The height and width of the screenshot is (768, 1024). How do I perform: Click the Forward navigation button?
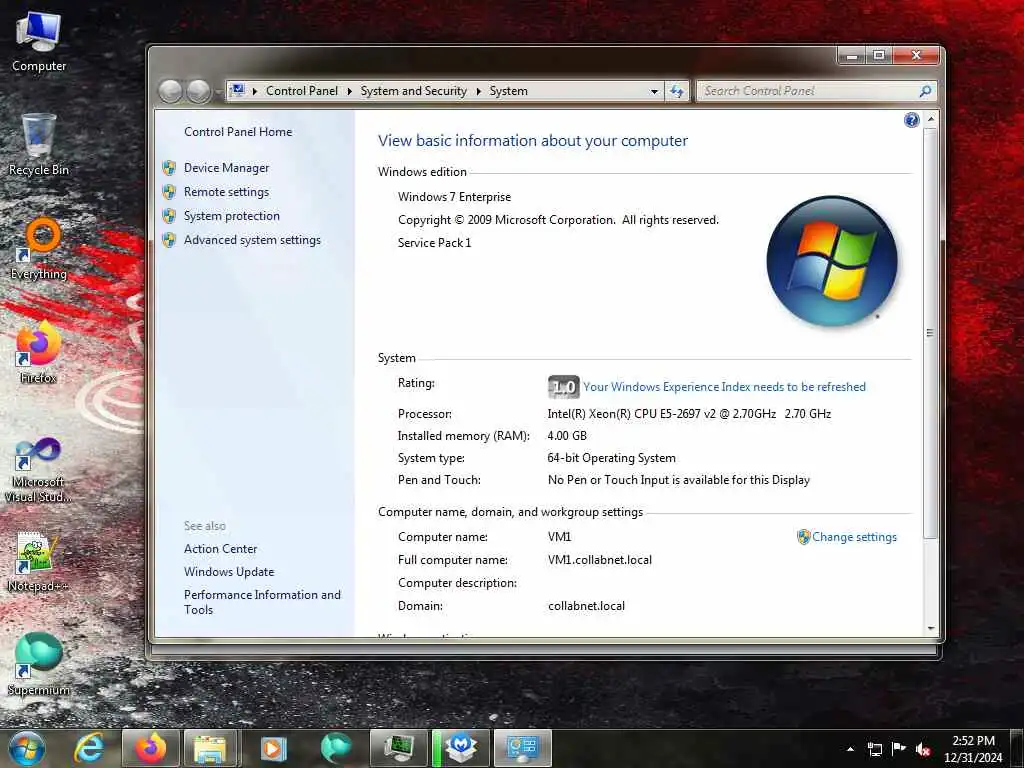point(199,91)
